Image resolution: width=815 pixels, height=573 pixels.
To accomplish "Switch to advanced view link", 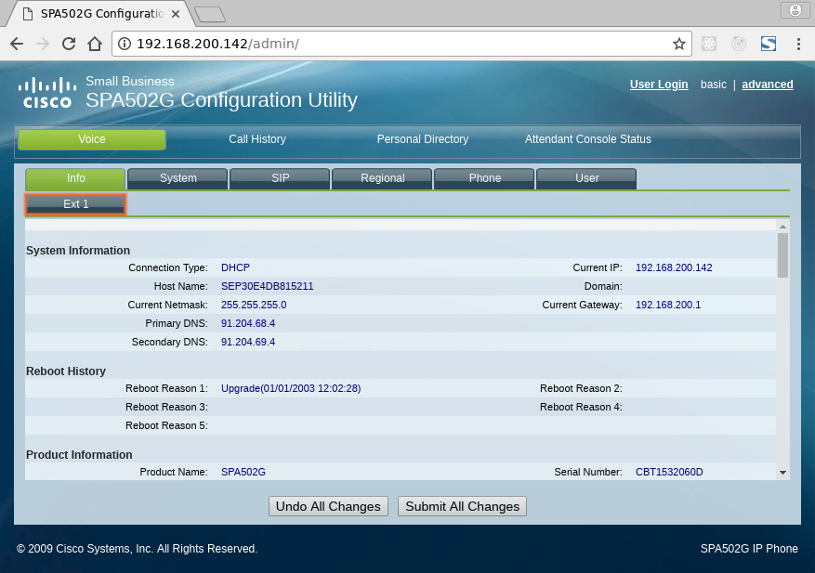I will pos(767,84).
